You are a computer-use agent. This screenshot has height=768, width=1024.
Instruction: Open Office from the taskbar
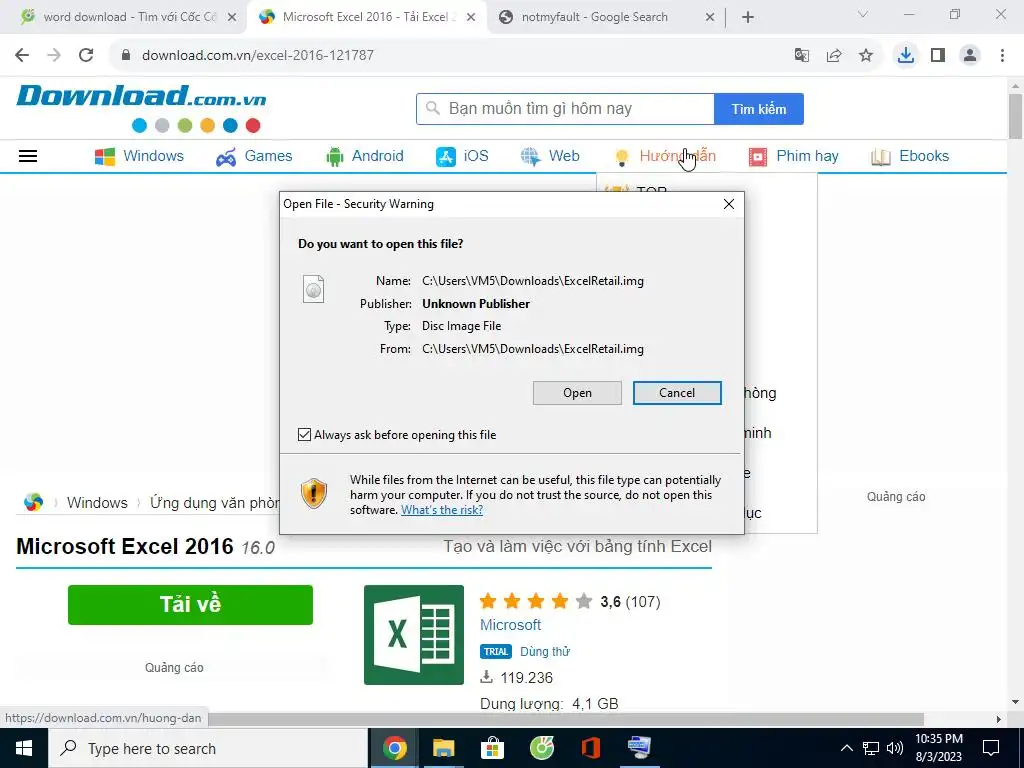pyautogui.click(x=590, y=748)
